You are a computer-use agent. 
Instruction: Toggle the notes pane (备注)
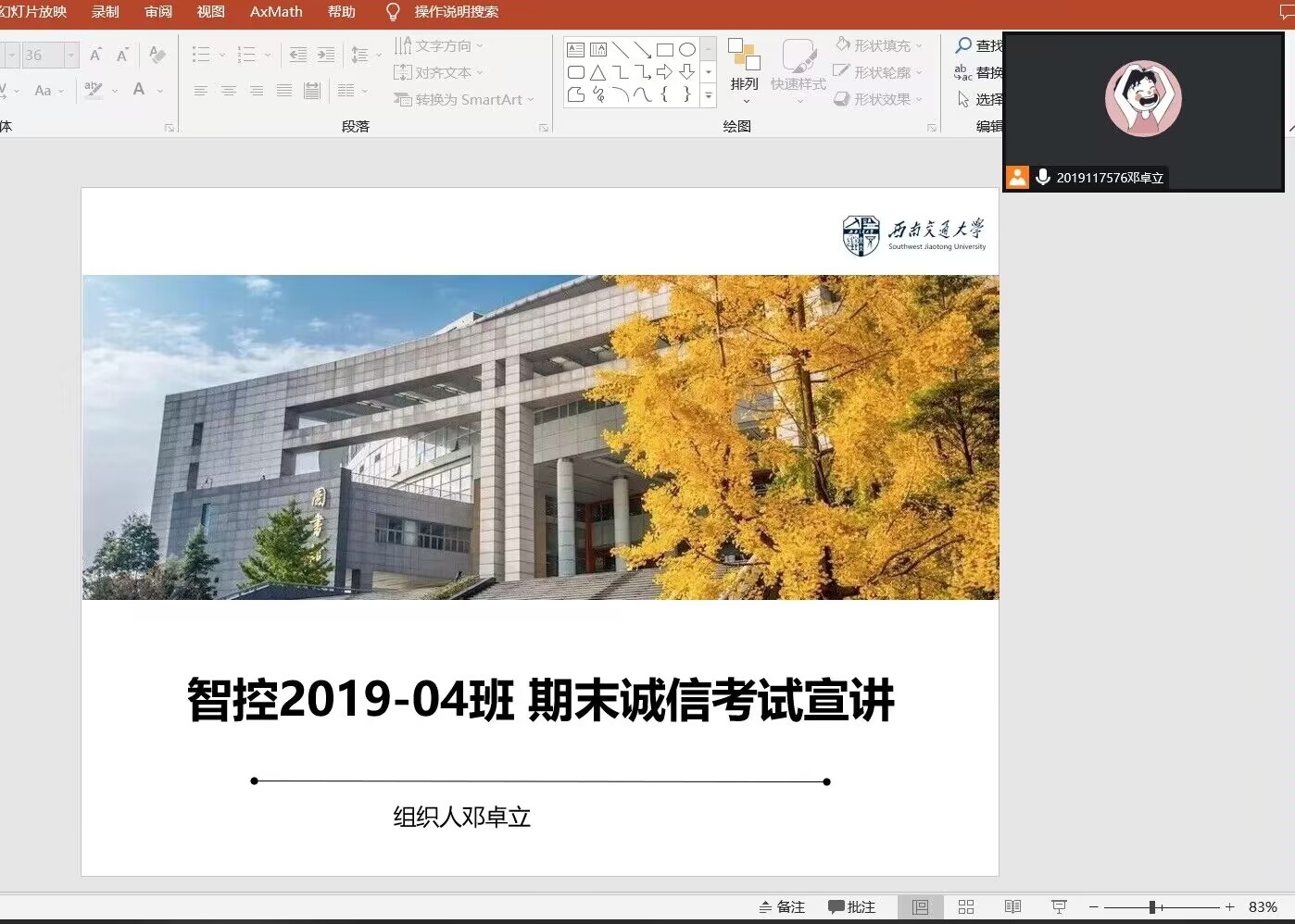pyautogui.click(x=782, y=907)
